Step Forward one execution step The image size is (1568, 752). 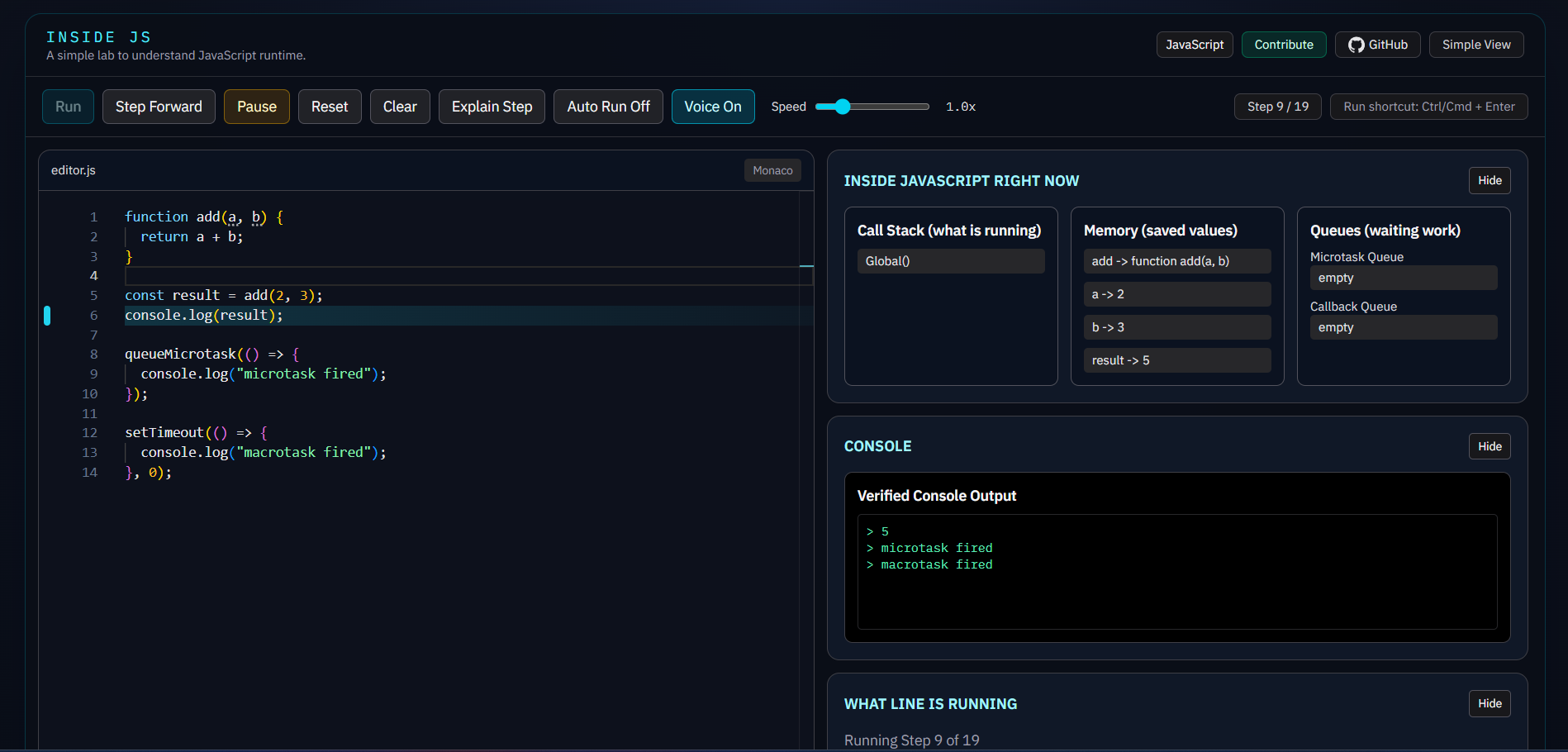point(158,106)
